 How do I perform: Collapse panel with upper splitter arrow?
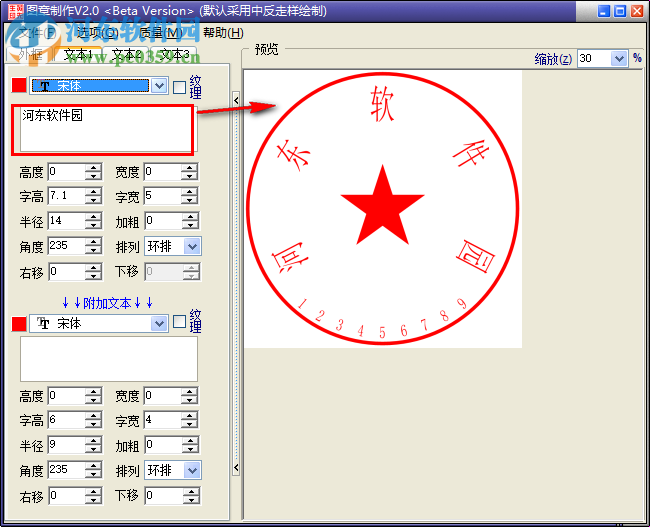click(x=236, y=100)
